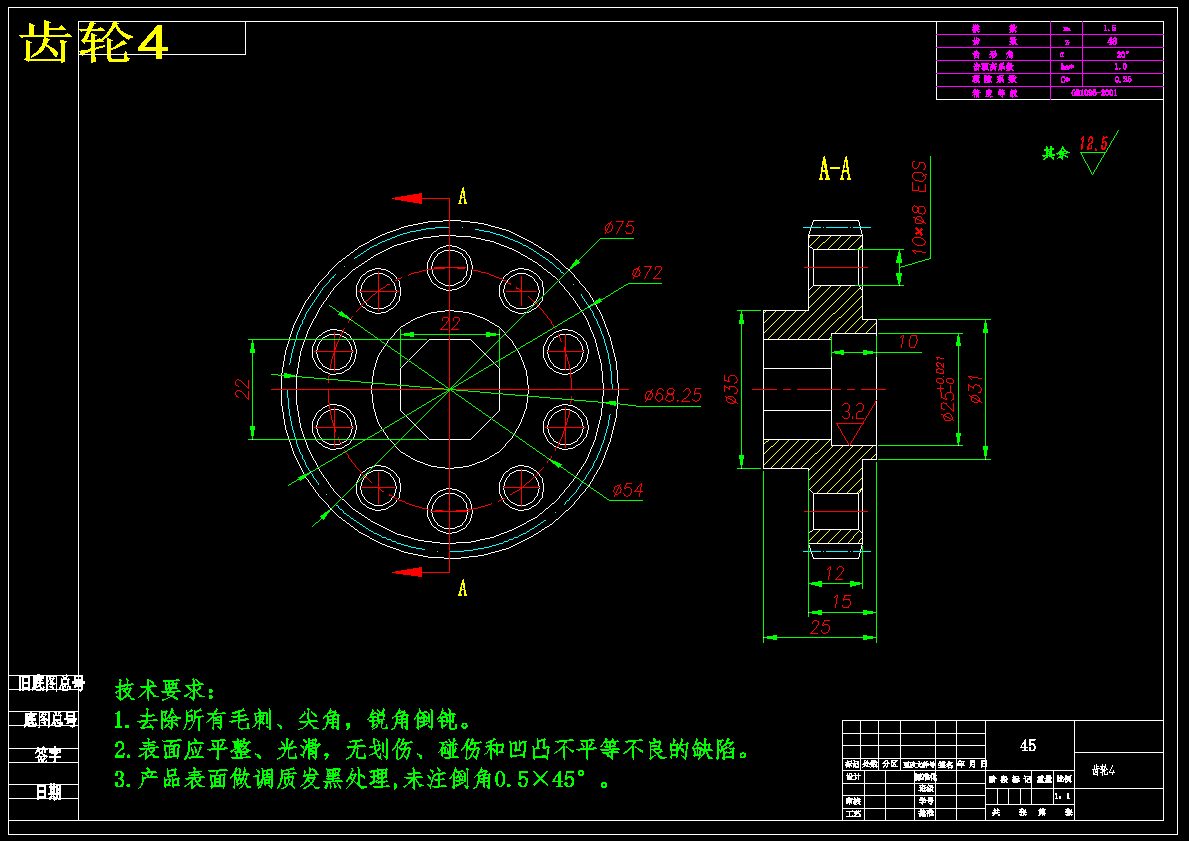The width and height of the screenshot is (1189, 841).
Task: Select the 审核 cell in title block
Action: pyautogui.click(x=853, y=801)
